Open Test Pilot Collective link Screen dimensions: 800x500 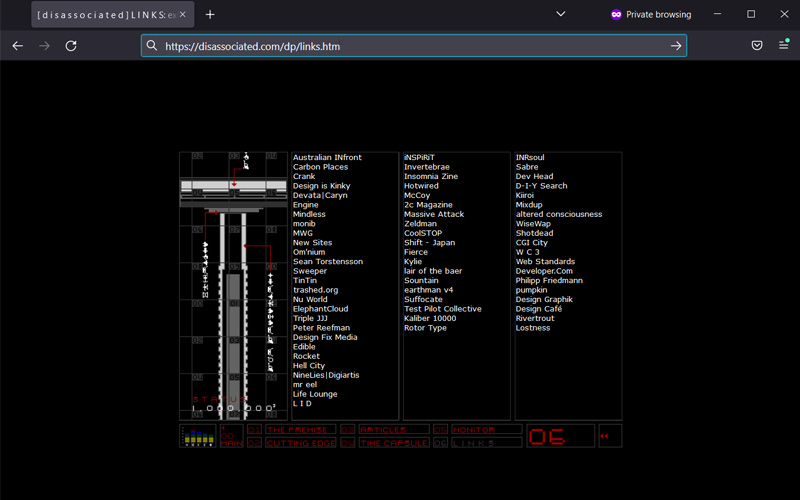coord(443,309)
